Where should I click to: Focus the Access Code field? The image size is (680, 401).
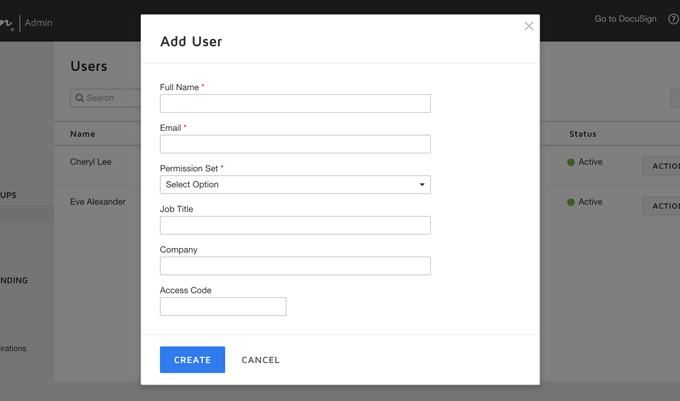coord(223,306)
